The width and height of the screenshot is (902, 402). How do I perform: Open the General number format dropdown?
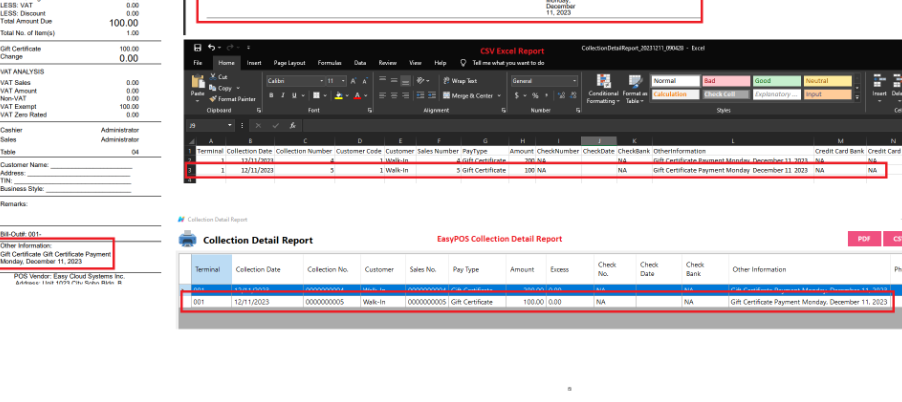click(574, 81)
